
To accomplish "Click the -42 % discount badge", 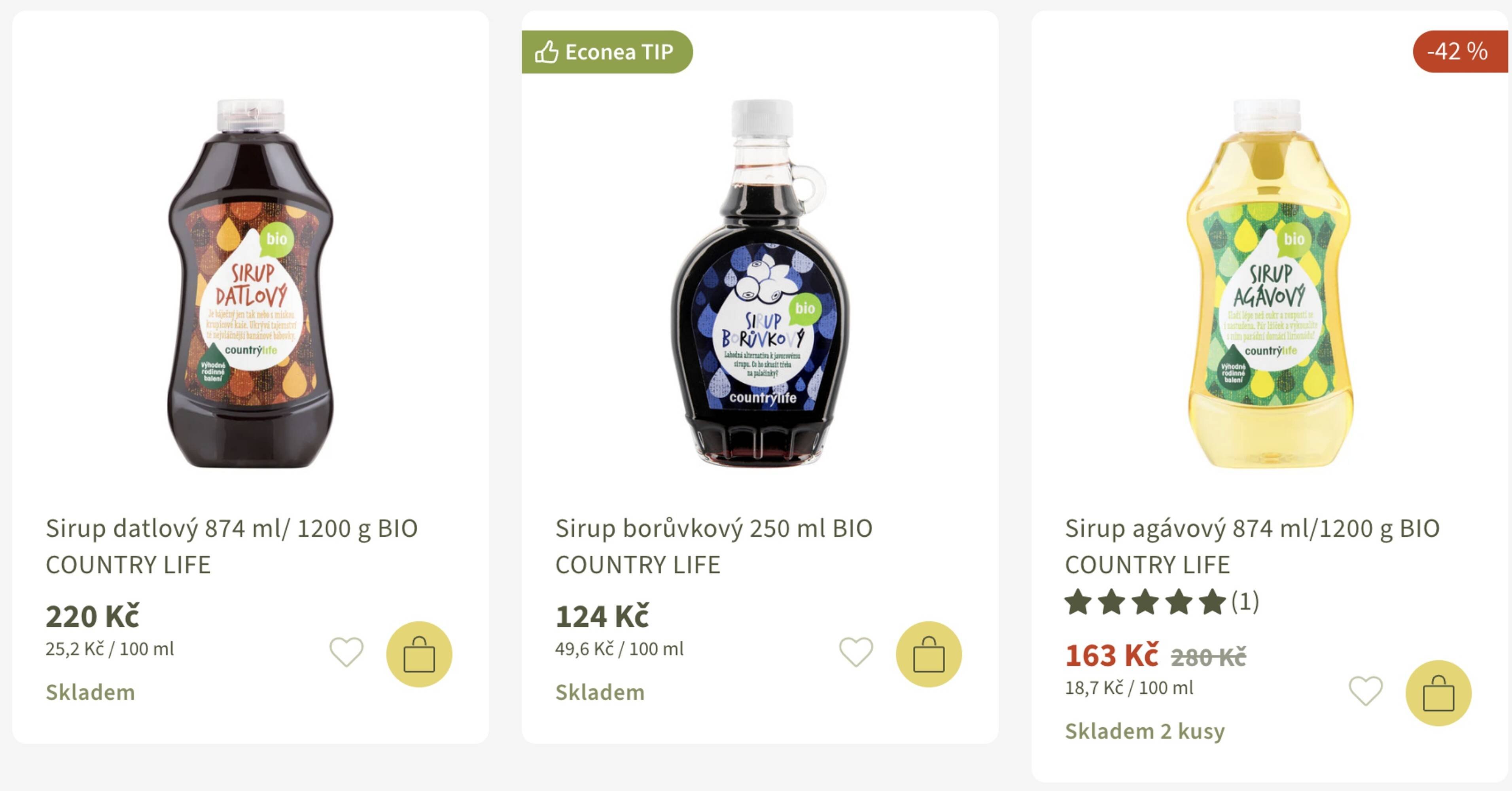I will click(1458, 52).
